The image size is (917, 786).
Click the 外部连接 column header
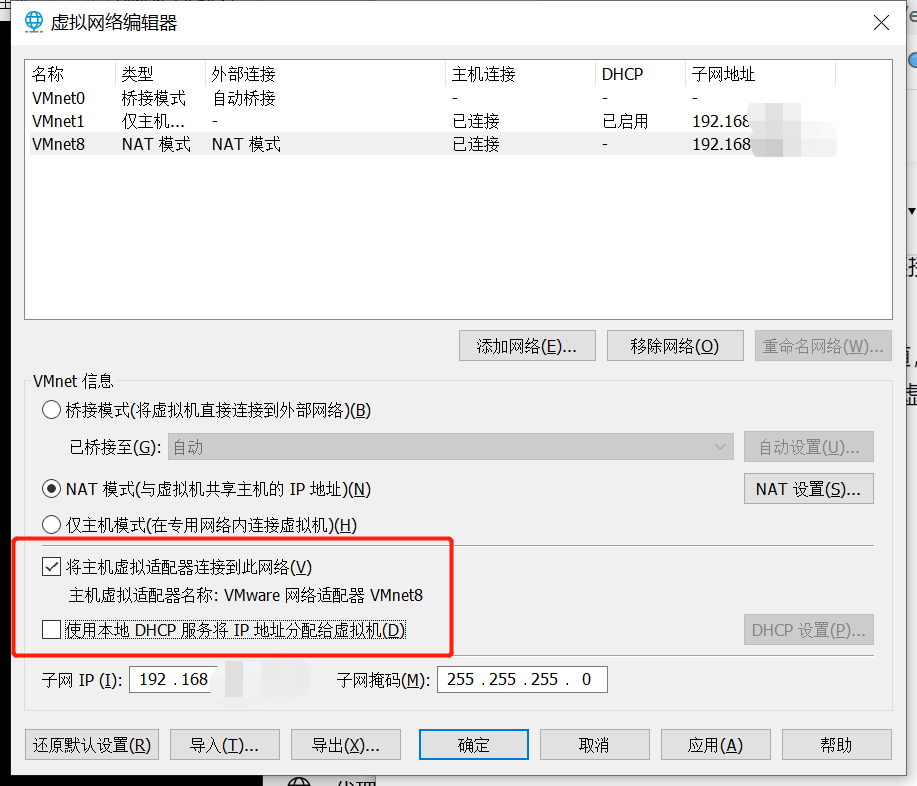pos(326,74)
